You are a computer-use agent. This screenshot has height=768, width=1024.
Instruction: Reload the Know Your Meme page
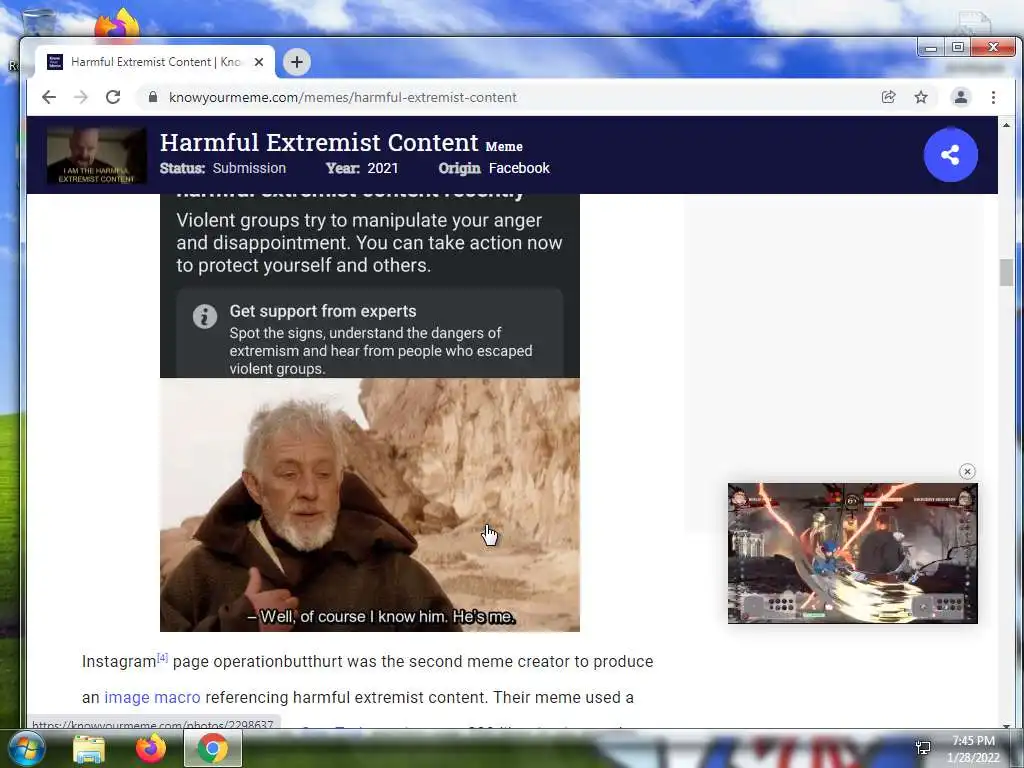click(113, 97)
